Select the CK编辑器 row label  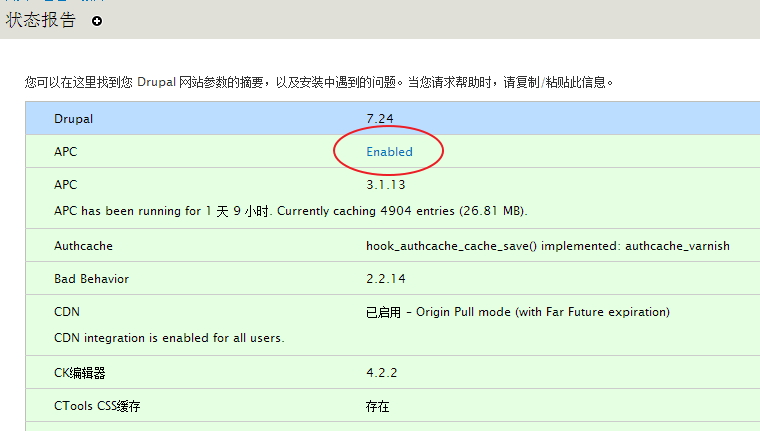79,373
